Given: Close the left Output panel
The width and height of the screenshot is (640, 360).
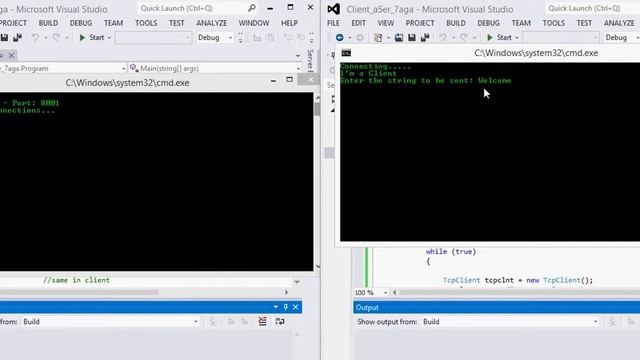Looking at the screenshot, I should 296,307.
